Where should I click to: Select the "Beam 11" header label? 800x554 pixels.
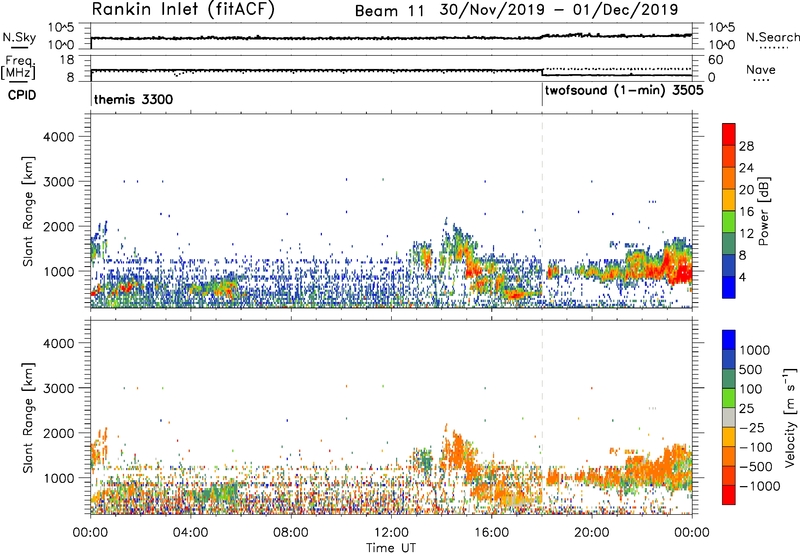pyautogui.click(x=390, y=11)
